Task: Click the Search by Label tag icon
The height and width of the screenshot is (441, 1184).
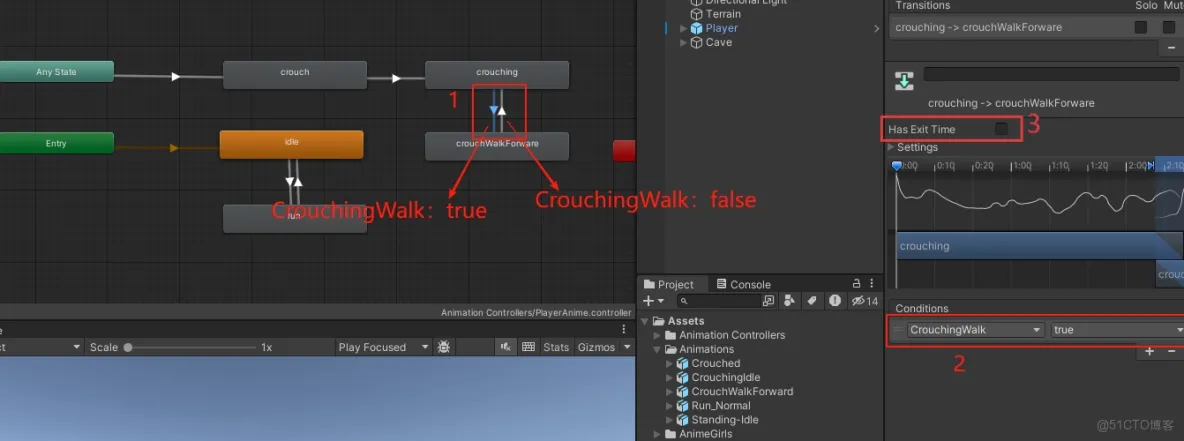Action: coord(812,301)
